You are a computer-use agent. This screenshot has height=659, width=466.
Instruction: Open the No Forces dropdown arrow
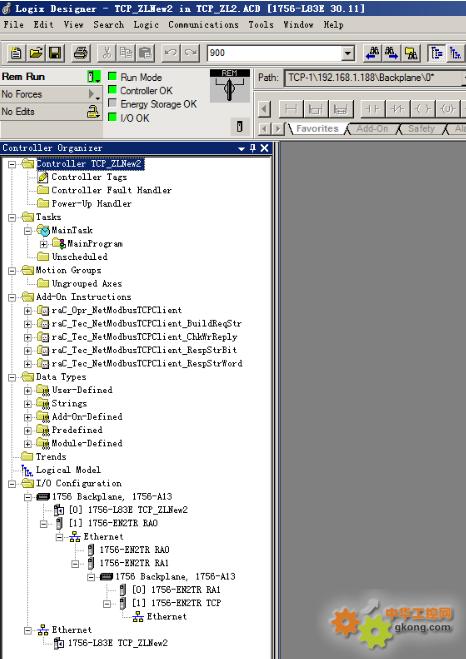[x=93, y=94]
